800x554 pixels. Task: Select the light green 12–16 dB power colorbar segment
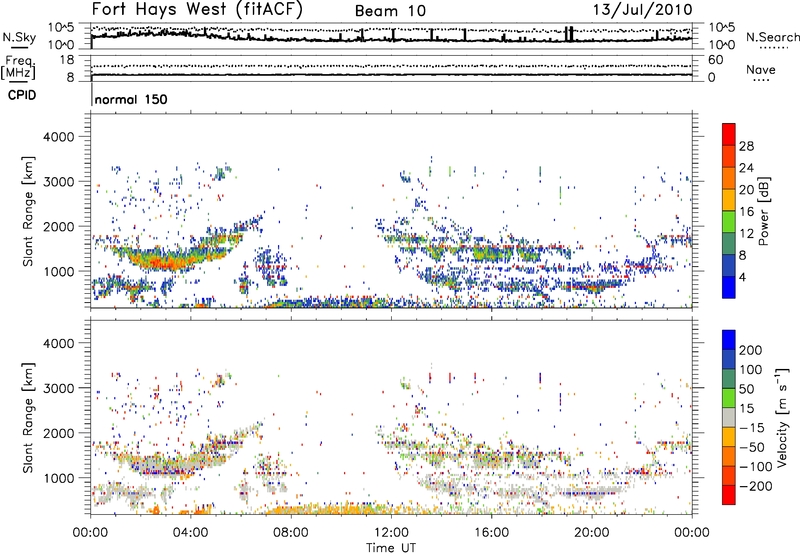[x=729, y=221]
